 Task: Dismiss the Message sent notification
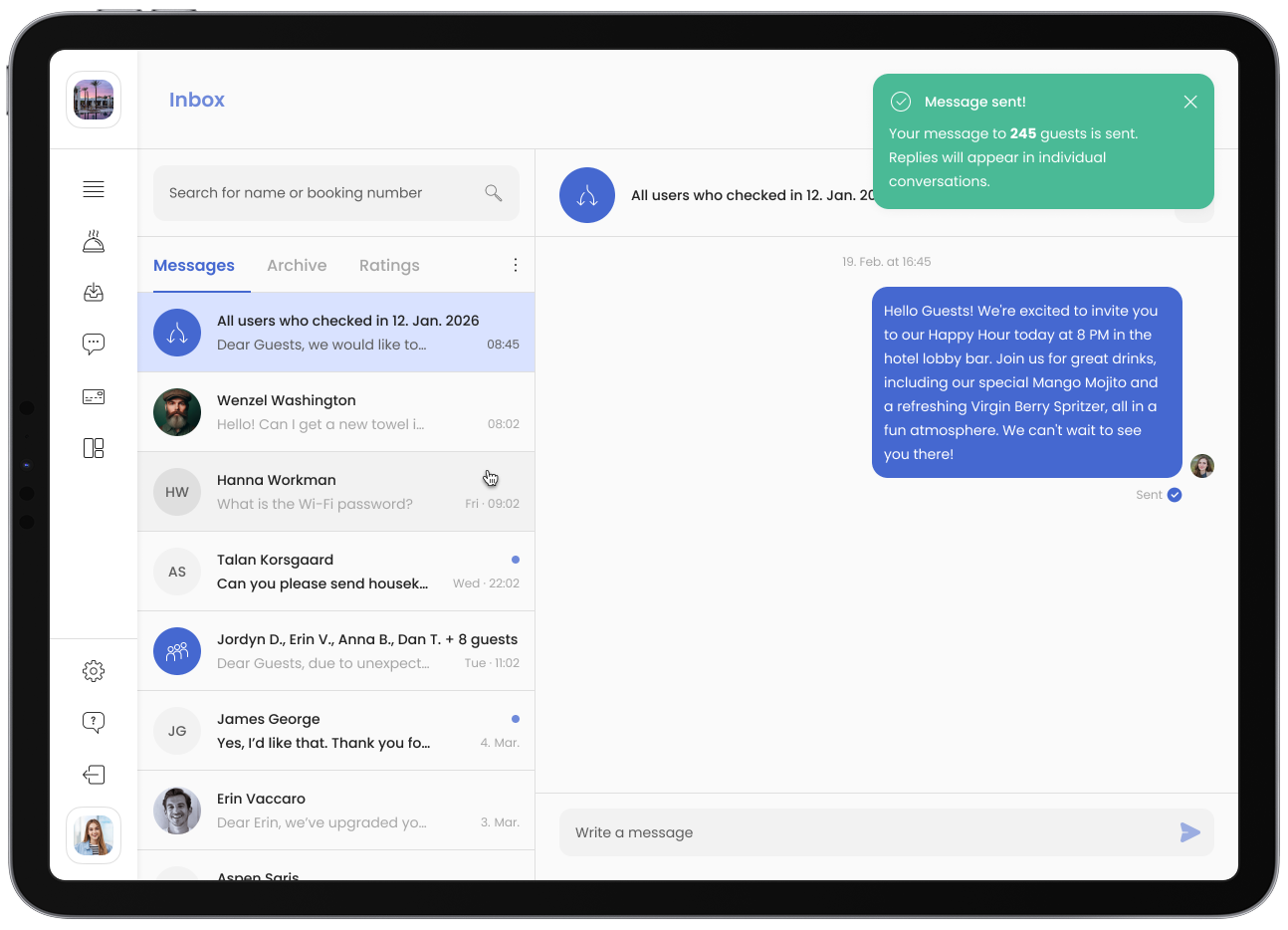coord(1190,102)
